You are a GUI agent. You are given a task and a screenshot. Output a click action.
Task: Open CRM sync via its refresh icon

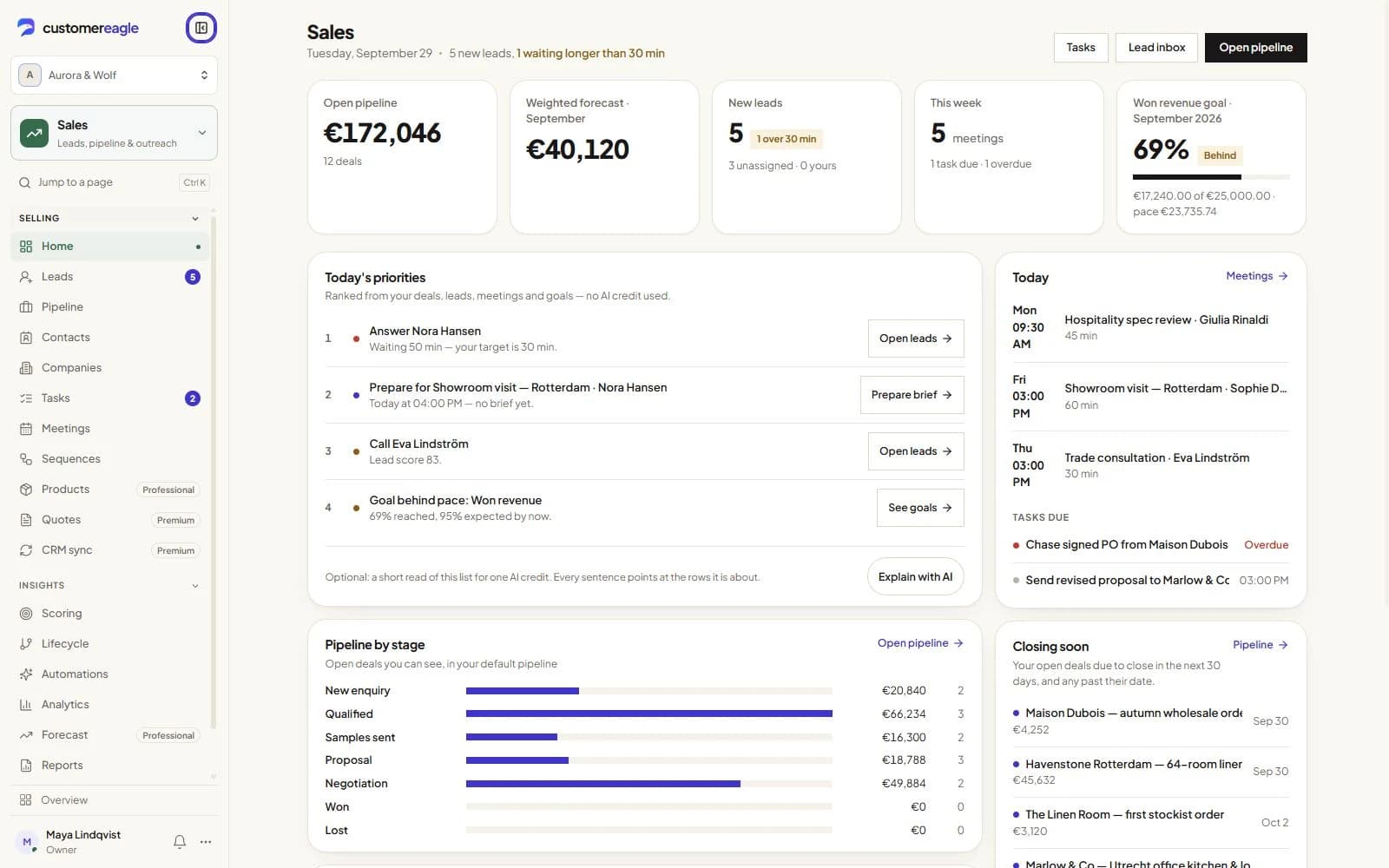(x=26, y=550)
